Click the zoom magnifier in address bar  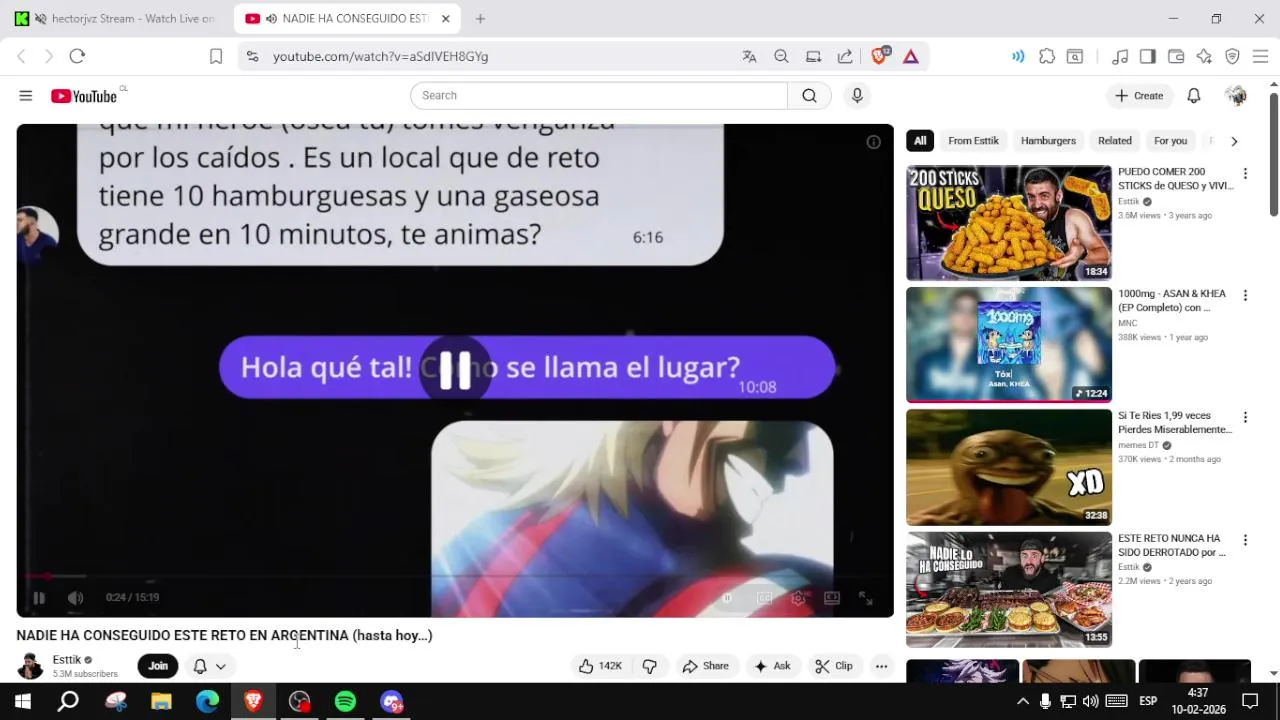coord(781,56)
